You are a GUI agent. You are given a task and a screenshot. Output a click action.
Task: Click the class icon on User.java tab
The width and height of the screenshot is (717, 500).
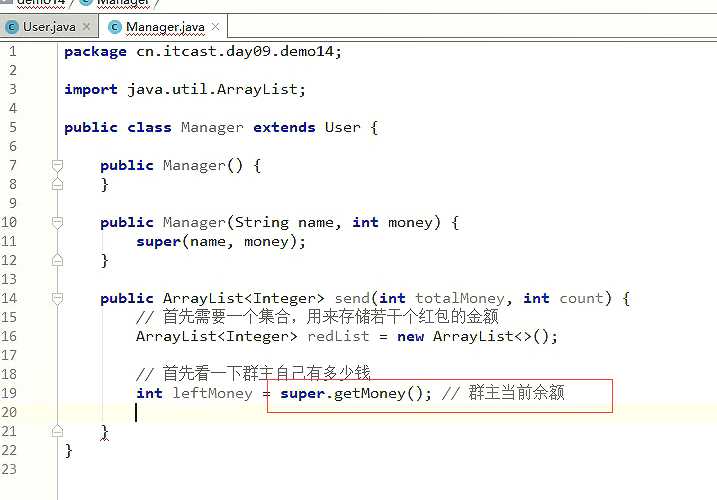pyautogui.click(x=12, y=27)
